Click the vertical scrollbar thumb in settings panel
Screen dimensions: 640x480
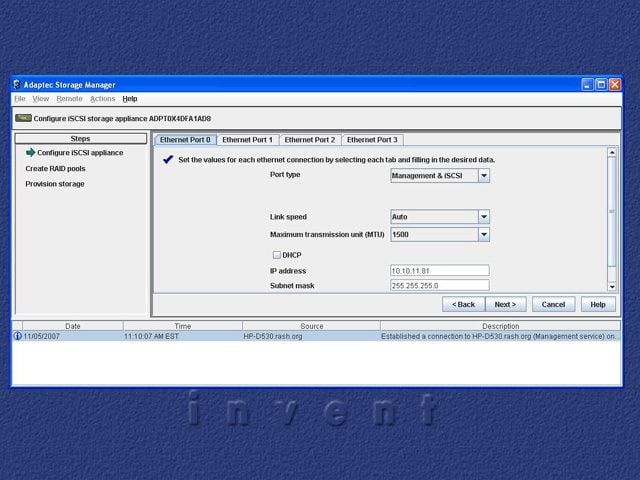coord(611,211)
